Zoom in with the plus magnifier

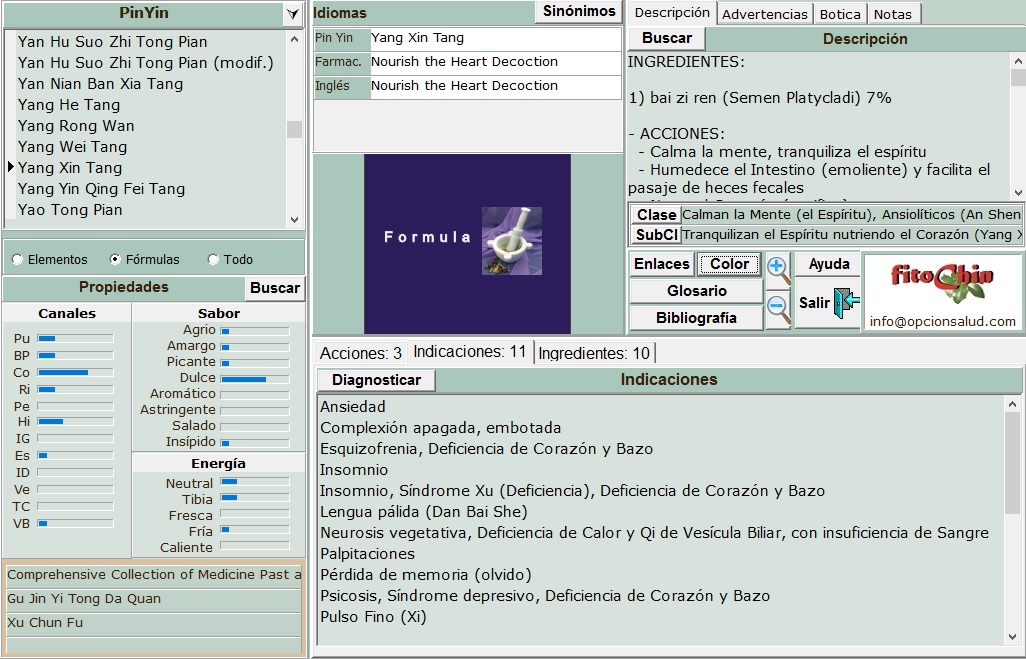(x=778, y=270)
